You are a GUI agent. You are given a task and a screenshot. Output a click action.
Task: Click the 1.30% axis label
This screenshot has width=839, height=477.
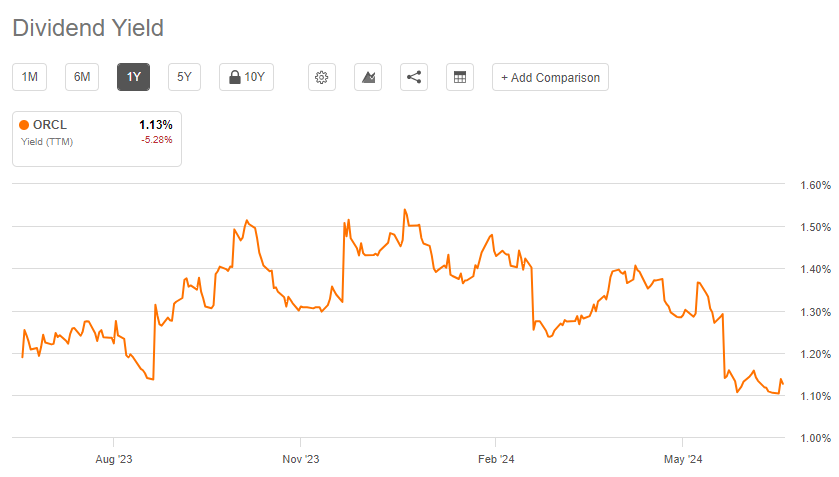(815, 312)
